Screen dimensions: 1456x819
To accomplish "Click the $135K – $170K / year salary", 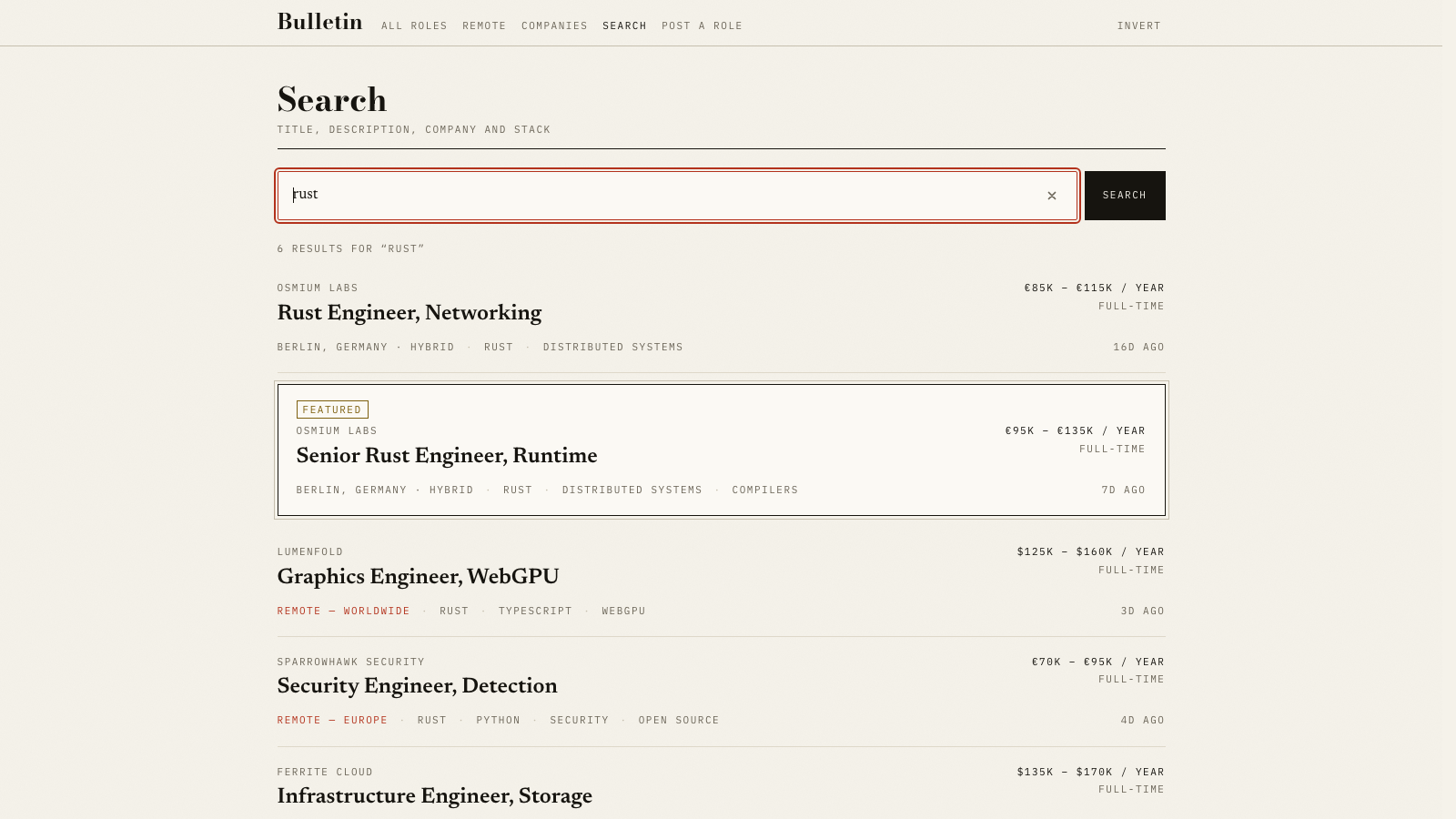I will [1091, 773].
